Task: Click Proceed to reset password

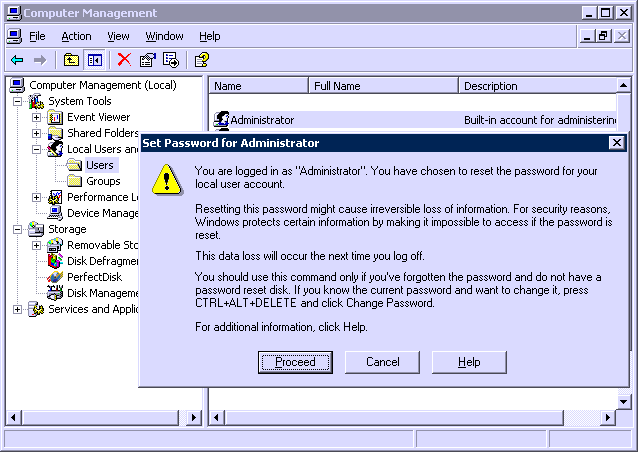Action: pyautogui.click(x=295, y=362)
